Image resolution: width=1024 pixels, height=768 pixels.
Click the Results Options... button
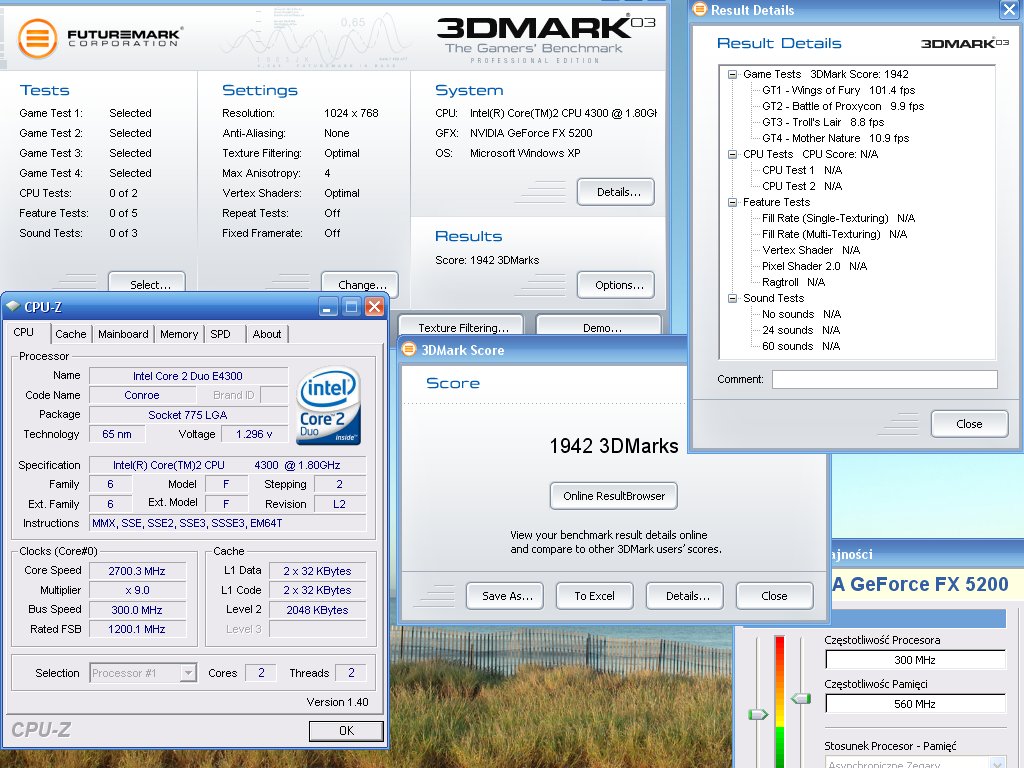(616, 285)
